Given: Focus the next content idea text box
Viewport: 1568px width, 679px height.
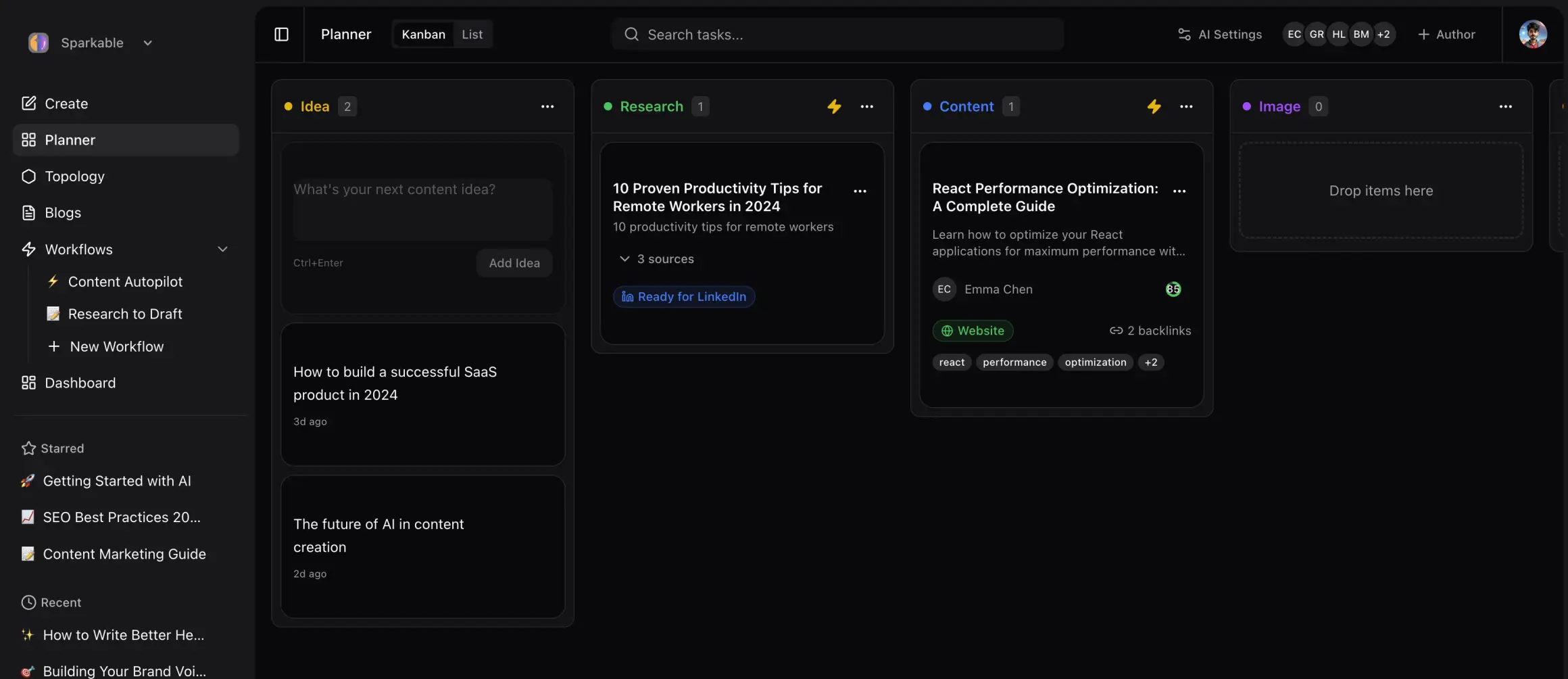Looking at the screenshot, I should (422, 209).
